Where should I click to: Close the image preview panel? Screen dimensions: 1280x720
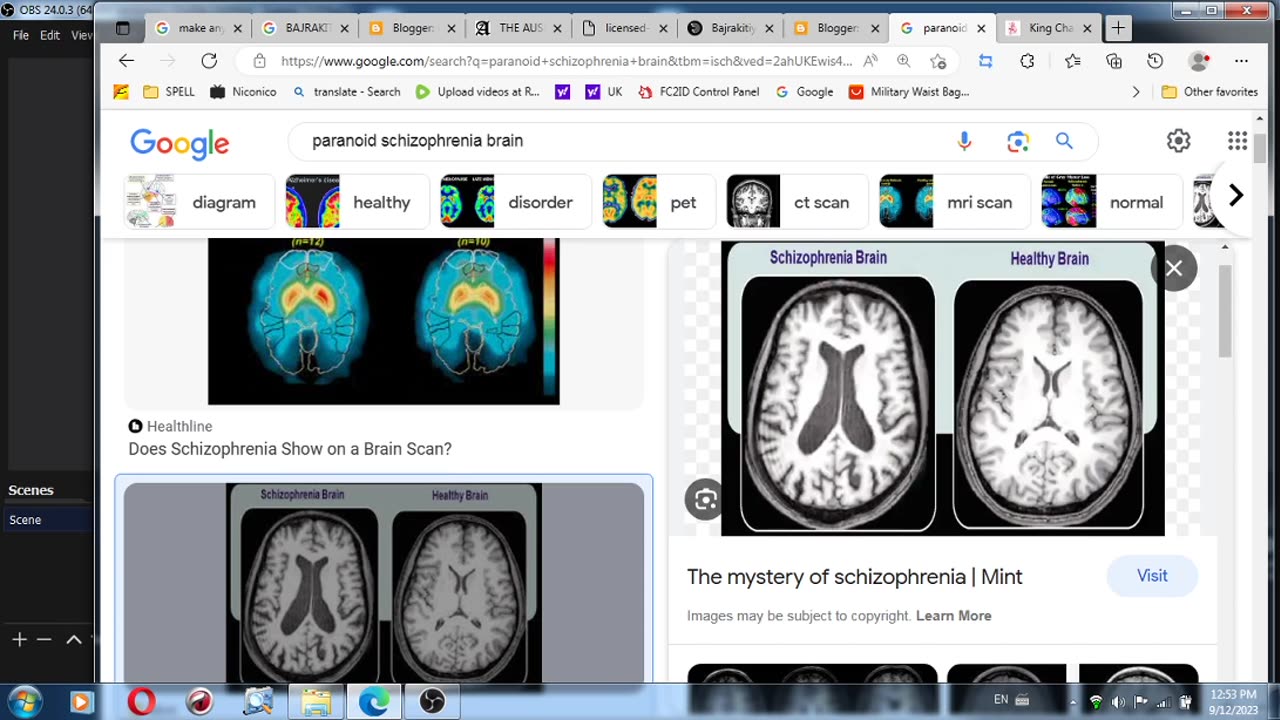tap(1174, 268)
